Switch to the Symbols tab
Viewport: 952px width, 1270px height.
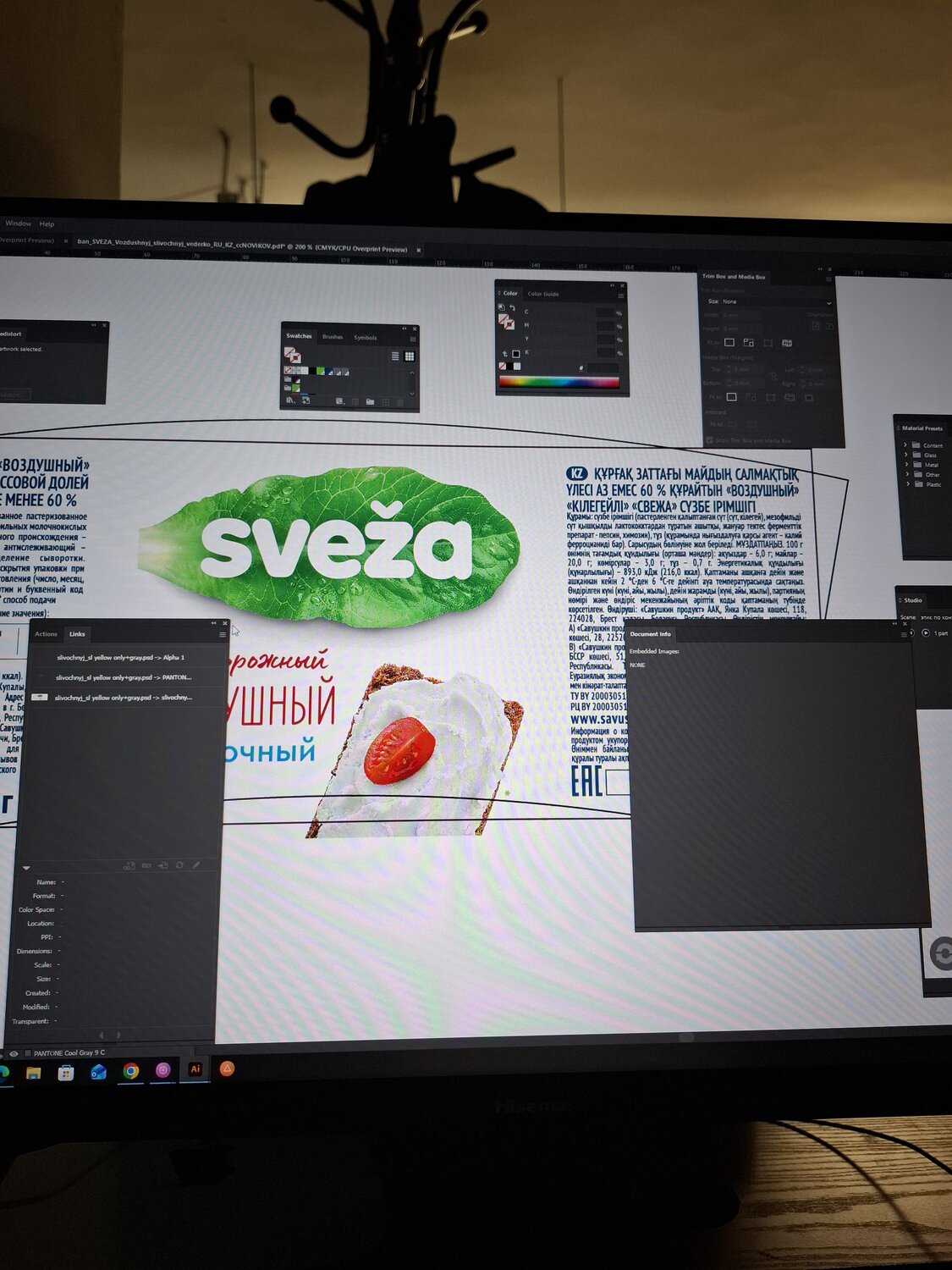[366, 338]
